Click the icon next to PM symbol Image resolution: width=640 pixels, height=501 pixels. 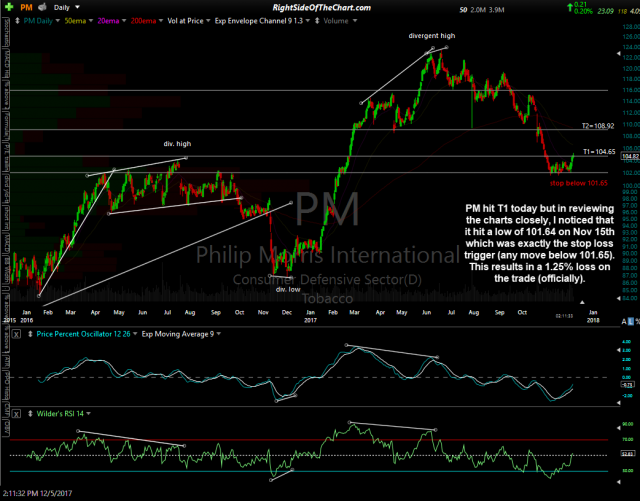coord(42,7)
